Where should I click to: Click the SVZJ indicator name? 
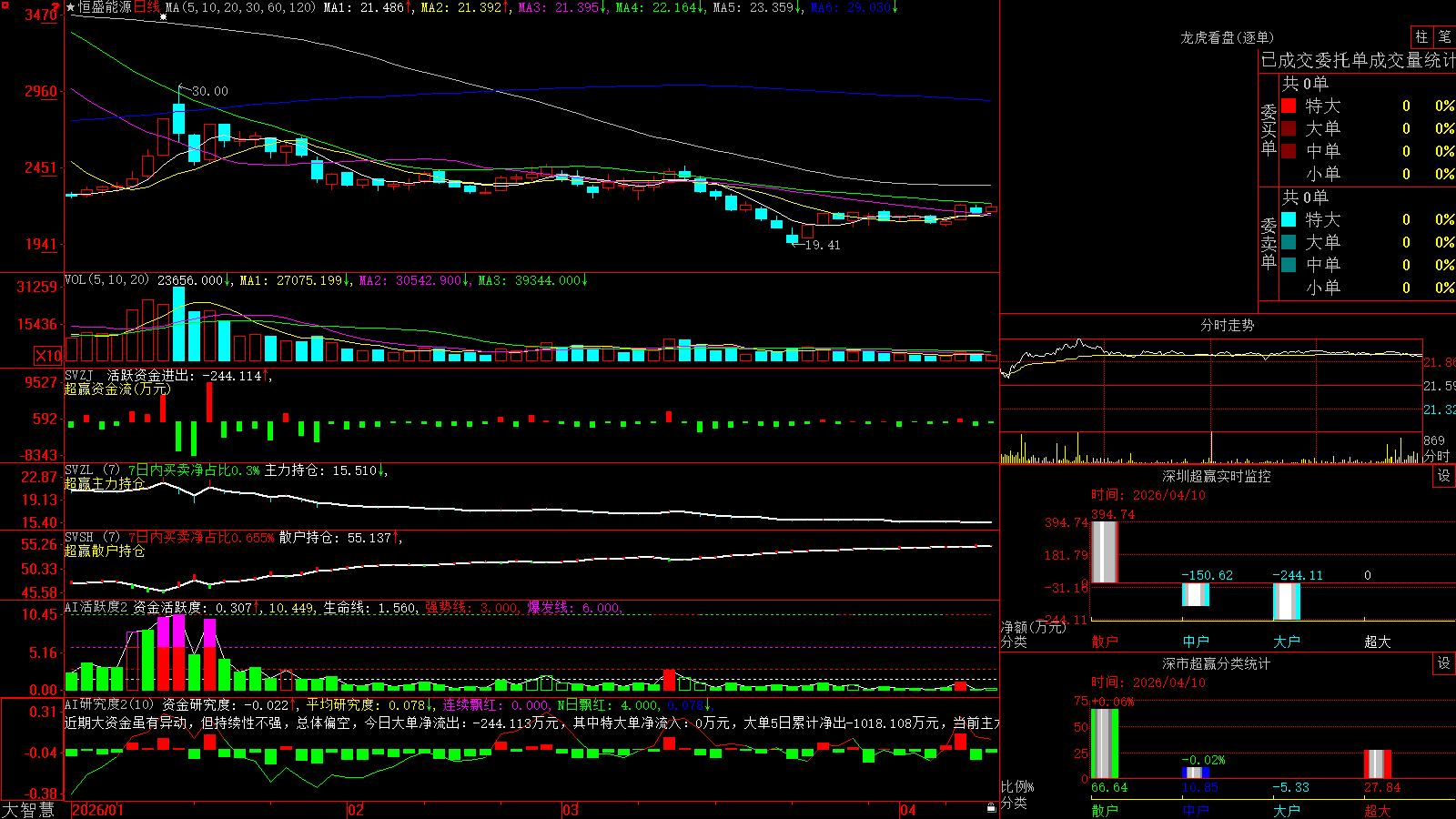79,375
